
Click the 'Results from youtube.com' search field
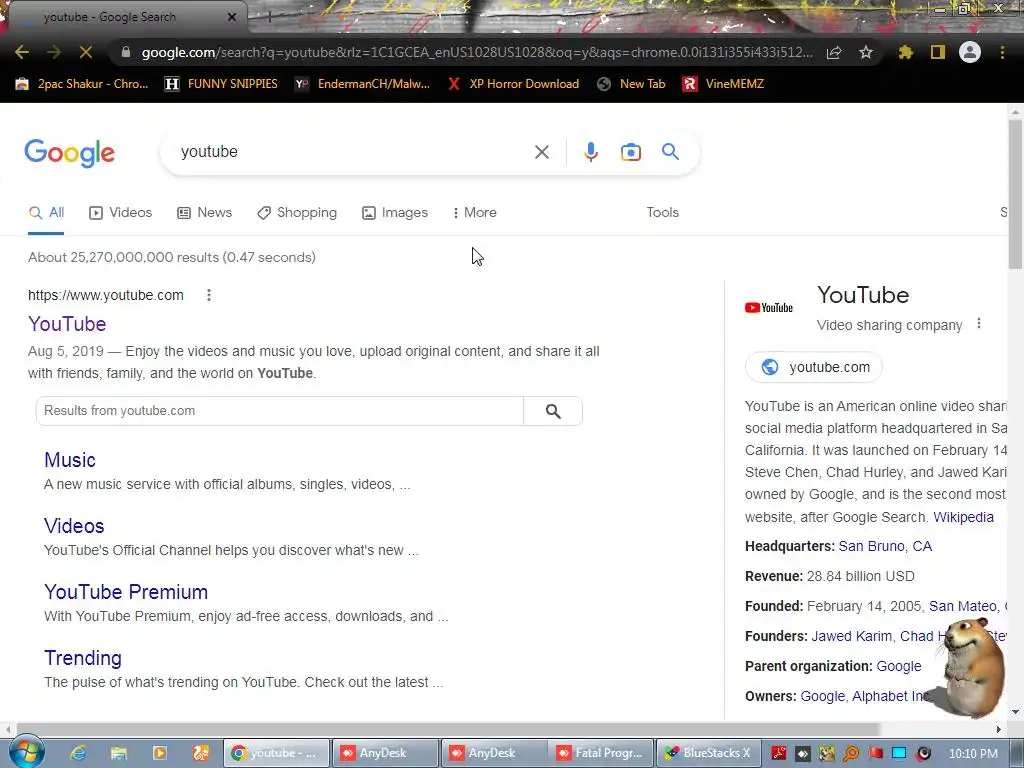click(280, 411)
